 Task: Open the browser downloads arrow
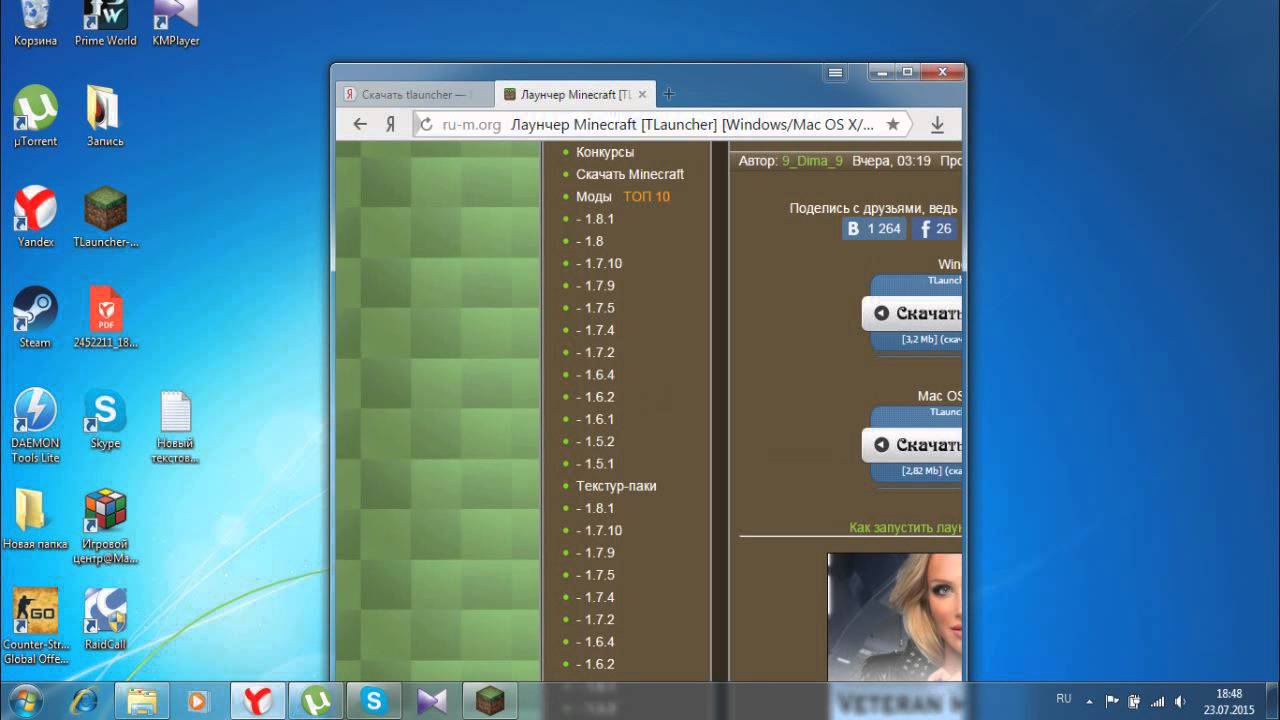pyautogui.click(x=937, y=124)
